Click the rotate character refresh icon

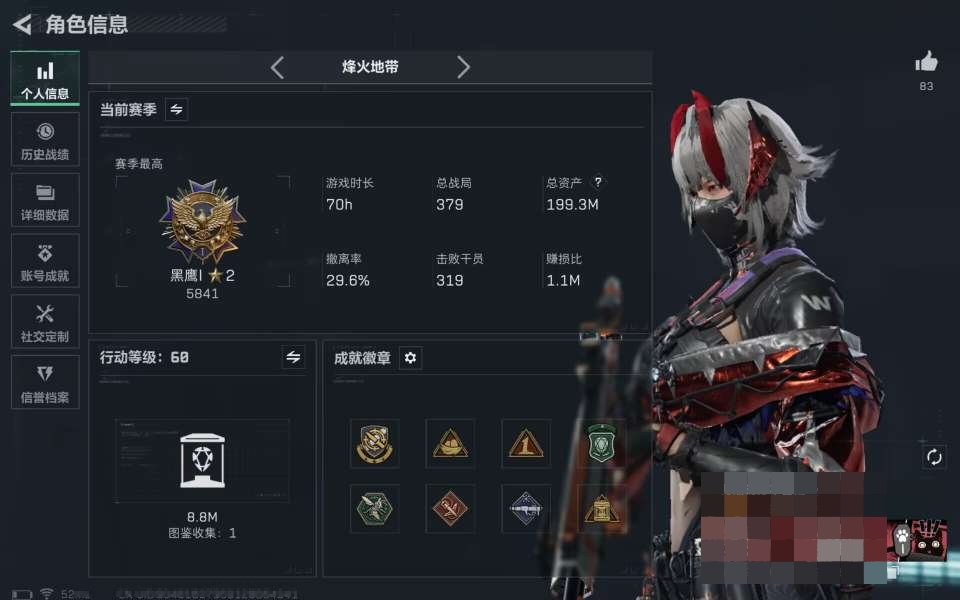[x=934, y=457]
